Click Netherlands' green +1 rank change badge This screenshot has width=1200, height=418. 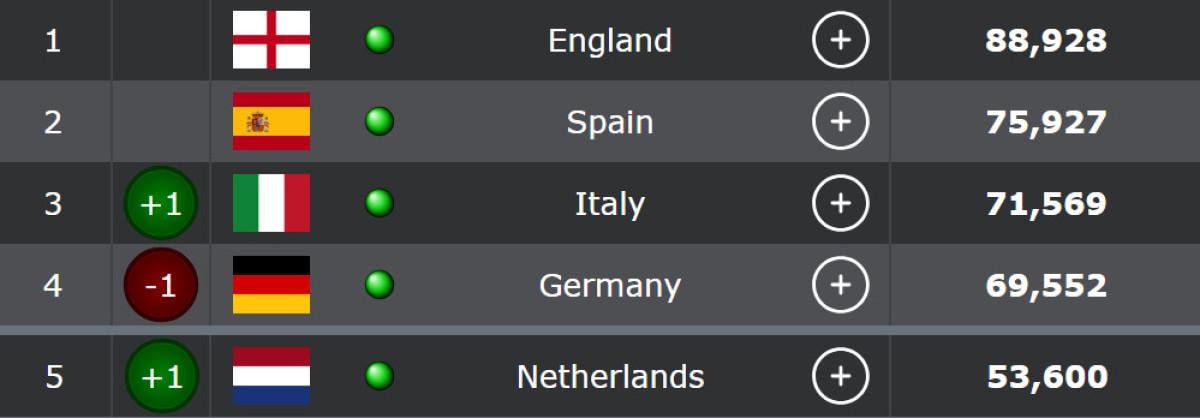pyautogui.click(x=161, y=377)
